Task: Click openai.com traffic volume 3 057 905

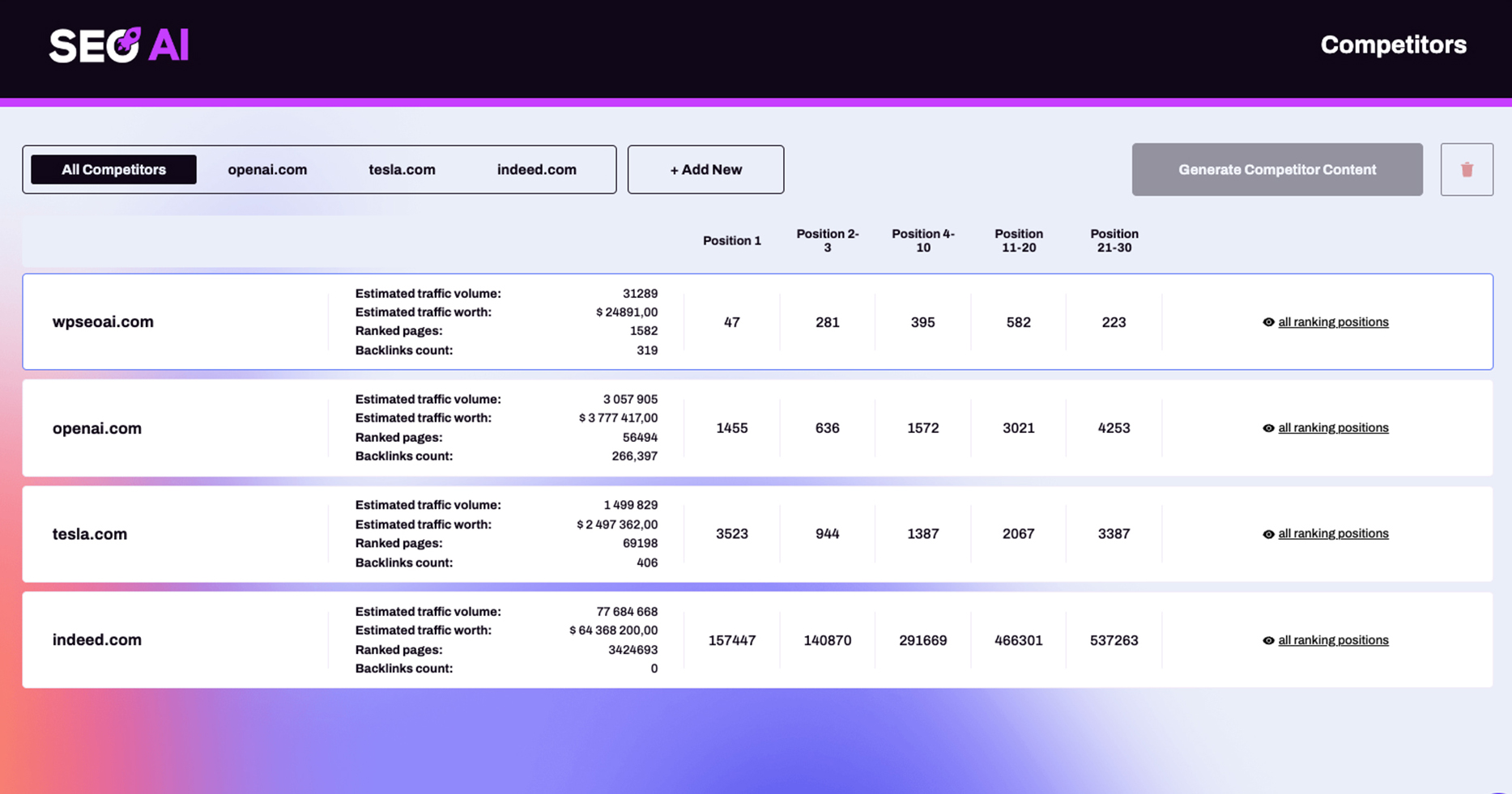Action: pos(630,399)
